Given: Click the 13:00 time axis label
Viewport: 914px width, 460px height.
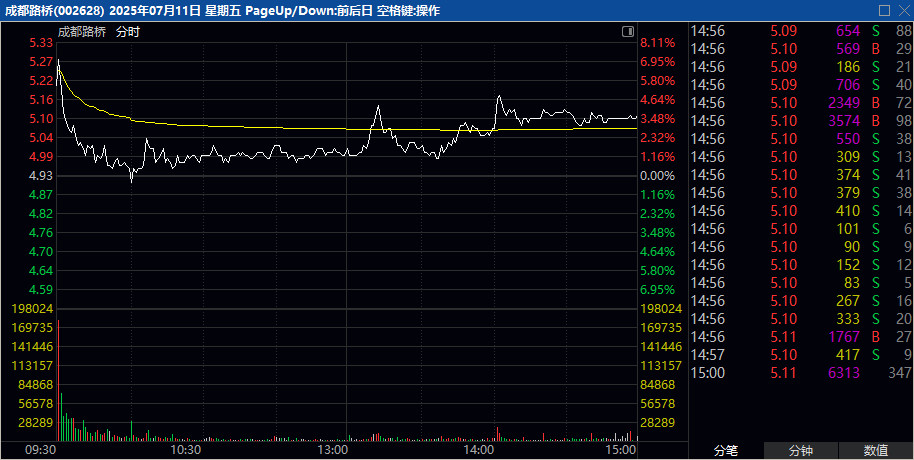Looking at the screenshot, I should click(x=332, y=451).
